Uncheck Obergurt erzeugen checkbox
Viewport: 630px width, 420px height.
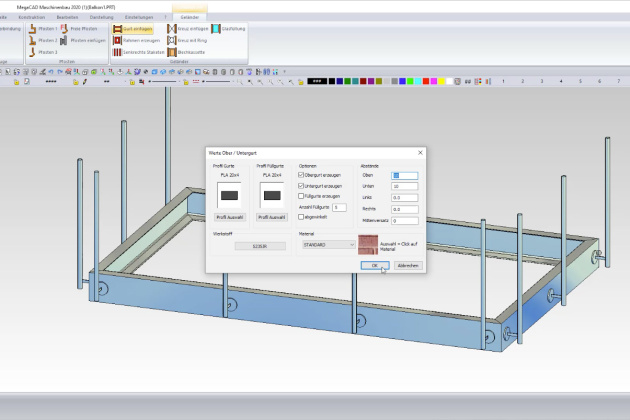(x=302, y=175)
